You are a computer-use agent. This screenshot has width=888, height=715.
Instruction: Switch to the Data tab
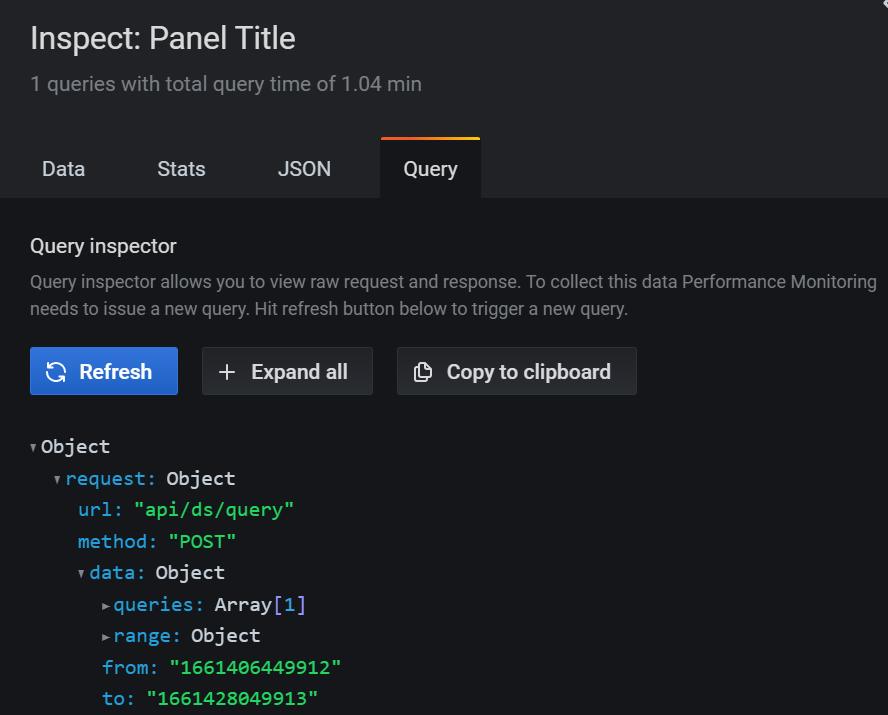click(x=63, y=169)
